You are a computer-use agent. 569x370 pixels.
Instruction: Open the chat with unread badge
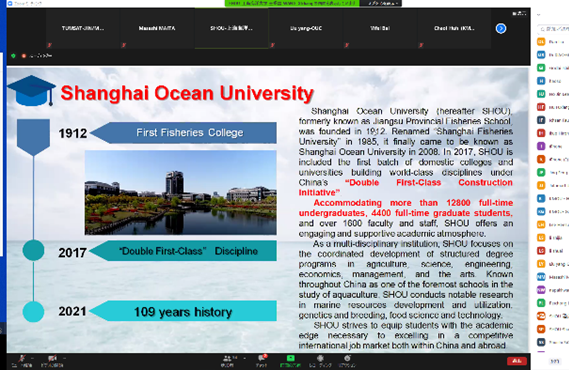tap(262, 358)
